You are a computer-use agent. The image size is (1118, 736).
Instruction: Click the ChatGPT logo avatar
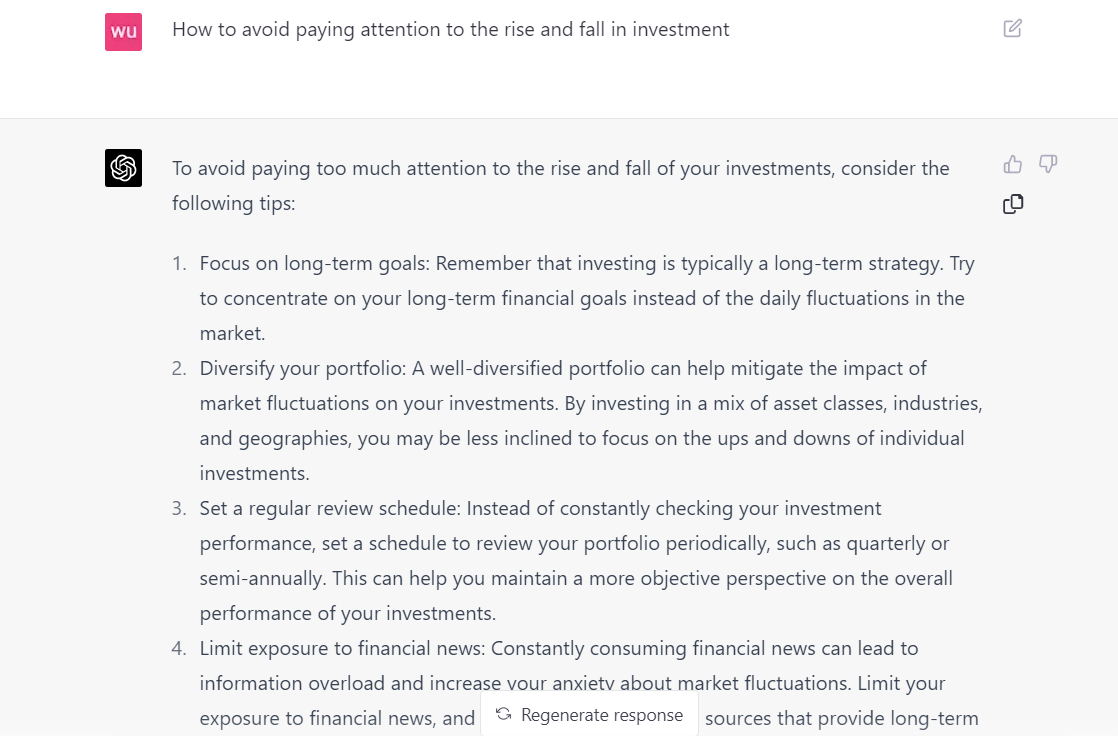coord(123,168)
